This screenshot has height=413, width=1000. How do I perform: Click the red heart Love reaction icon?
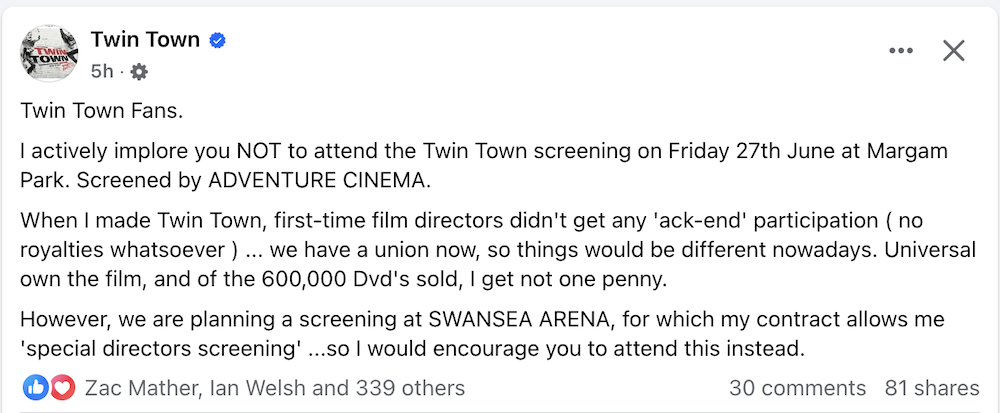[x=63, y=388]
